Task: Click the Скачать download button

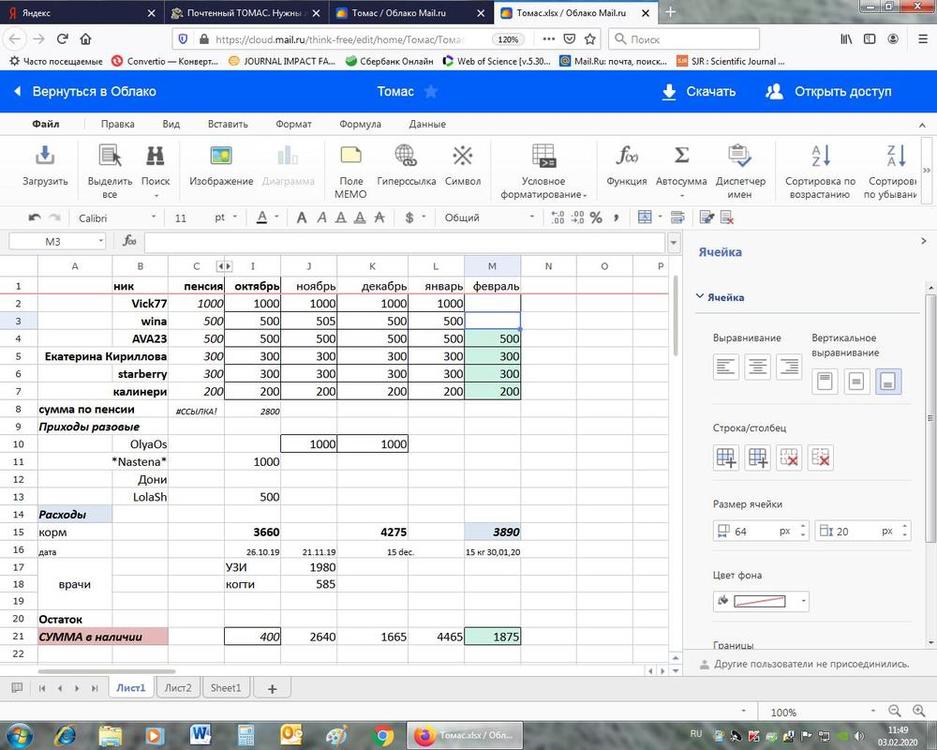Action: (x=698, y=91)
